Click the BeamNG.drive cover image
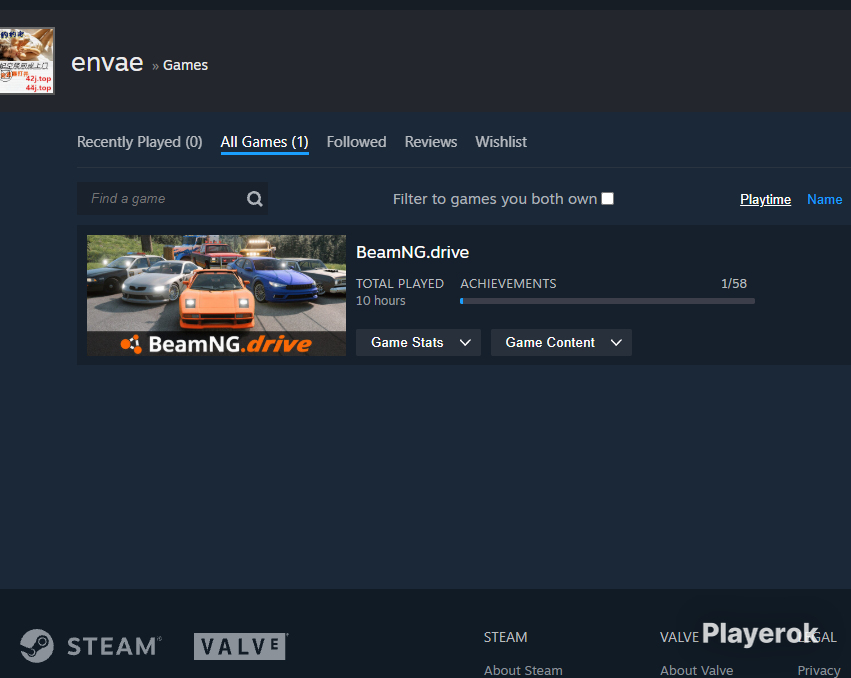Screen dimensions: 851x678 click(x=216, y=295)
